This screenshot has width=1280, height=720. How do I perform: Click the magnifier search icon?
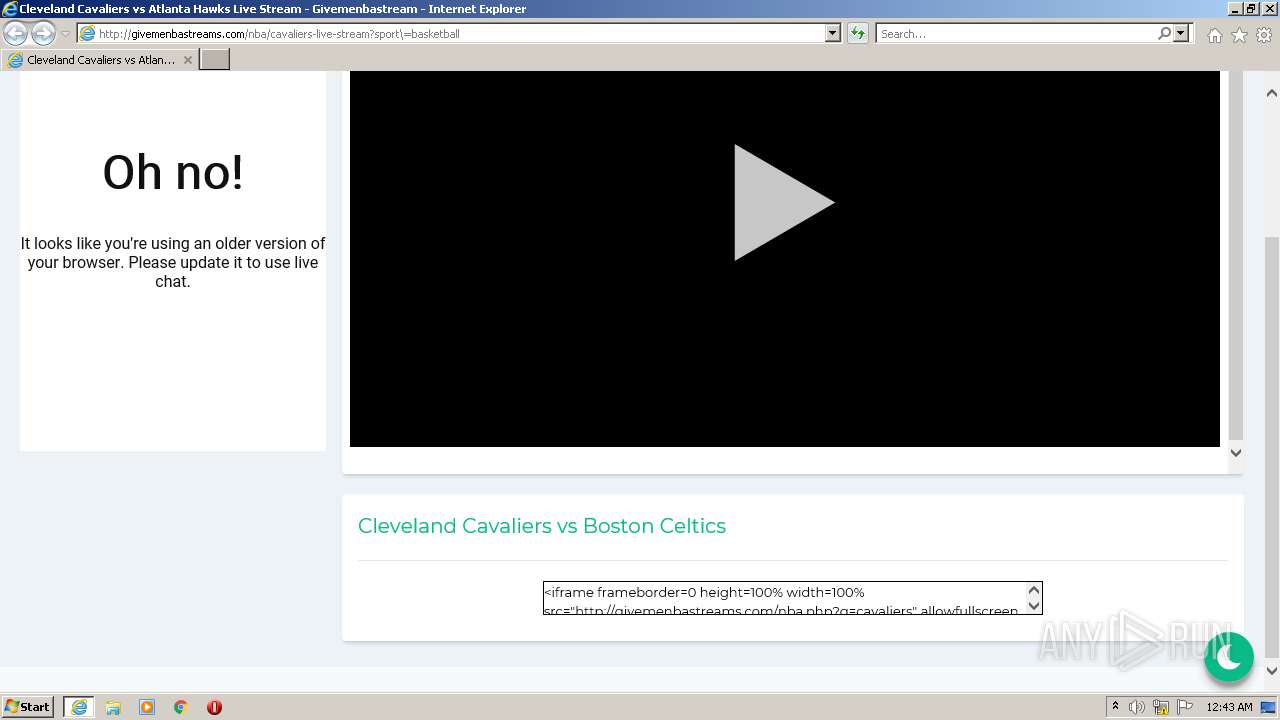pyautogui.click(x=1164, y=33)
